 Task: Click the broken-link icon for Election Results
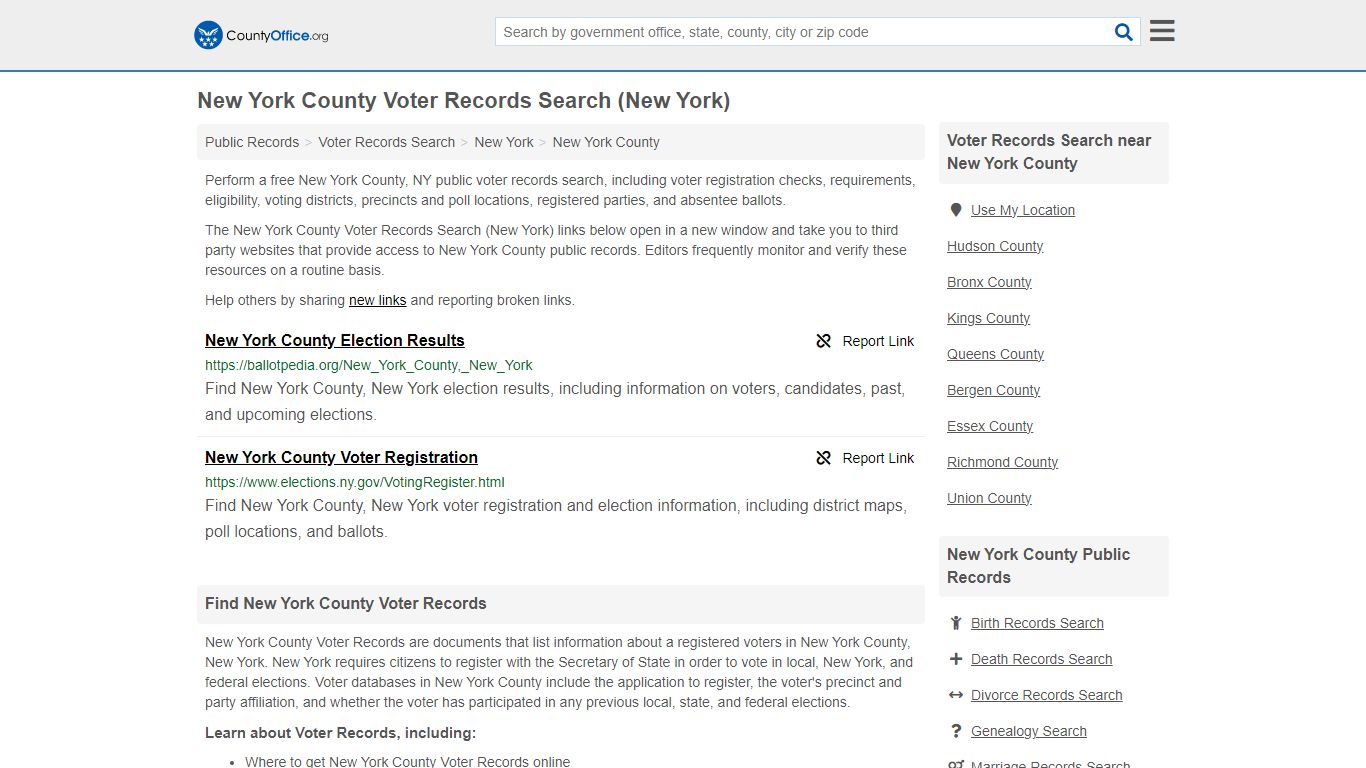tap(824, 341)
